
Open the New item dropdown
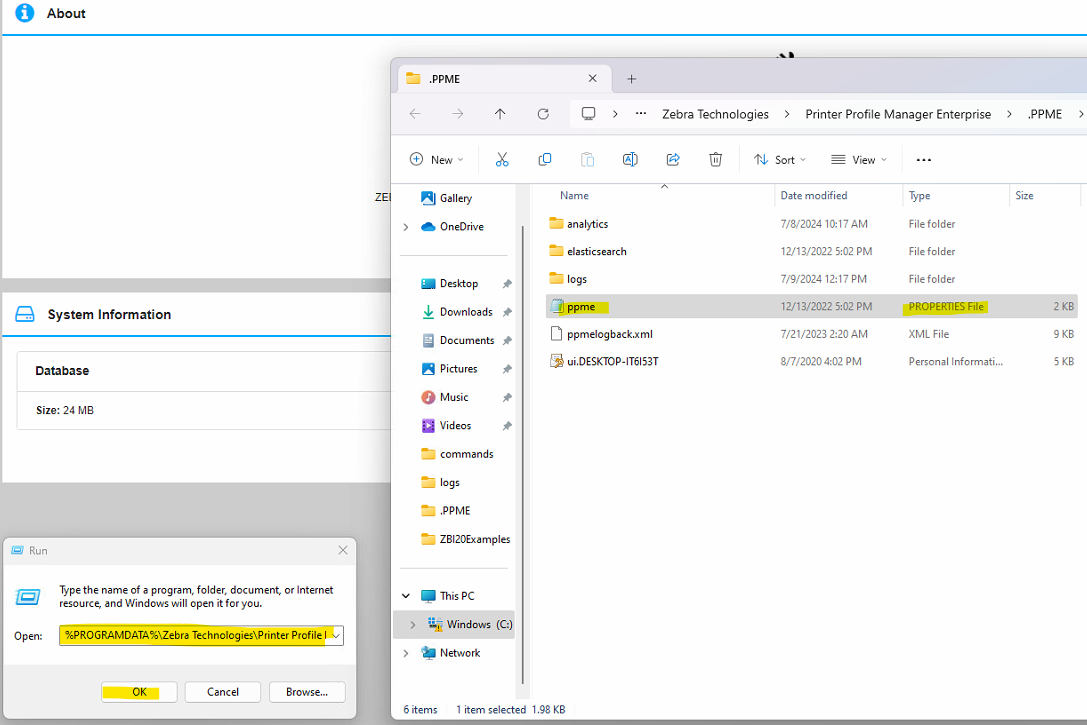pyautogui.click(x=436, y=159)
